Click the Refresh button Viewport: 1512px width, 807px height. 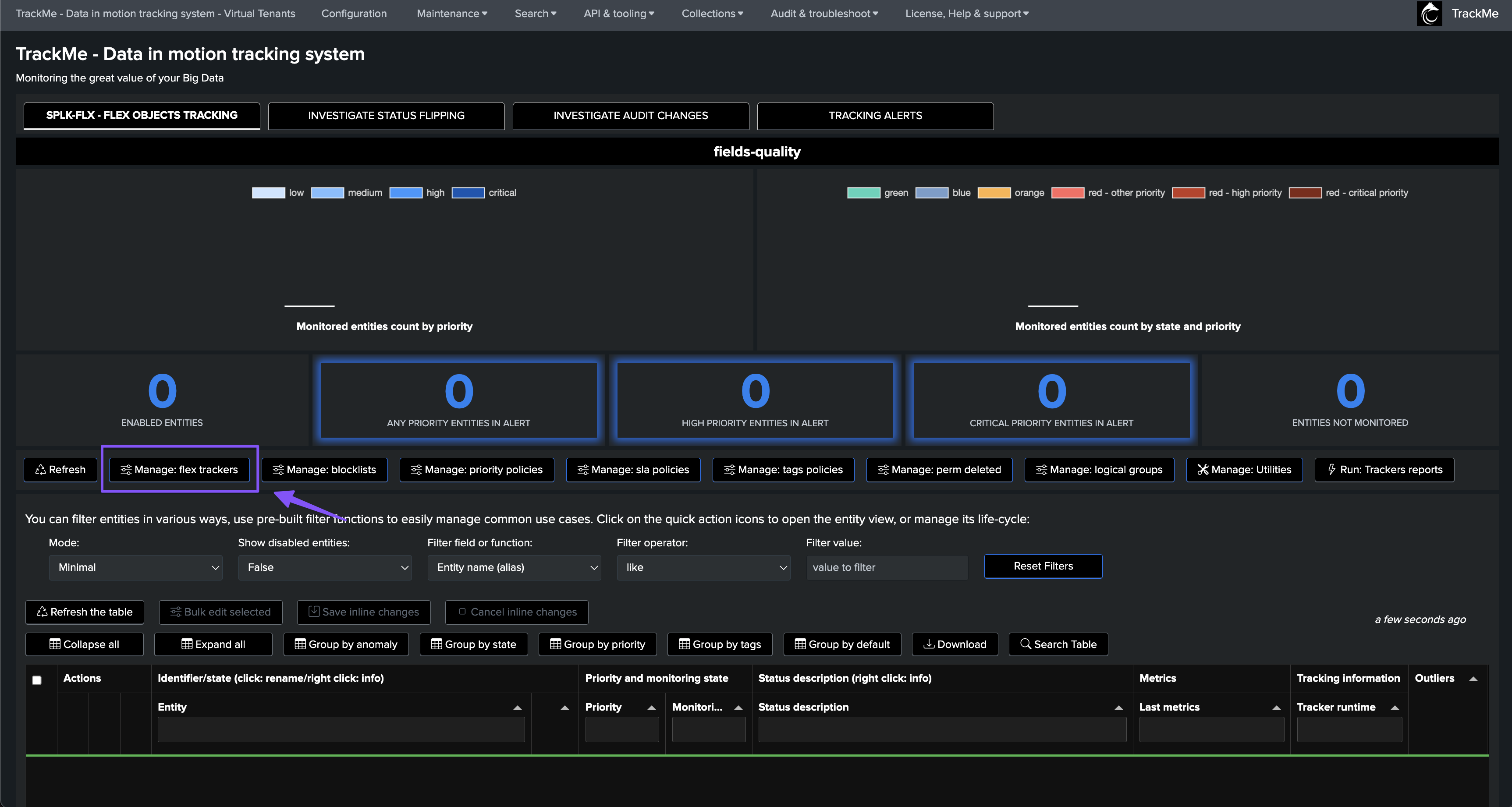coord(60,470)
